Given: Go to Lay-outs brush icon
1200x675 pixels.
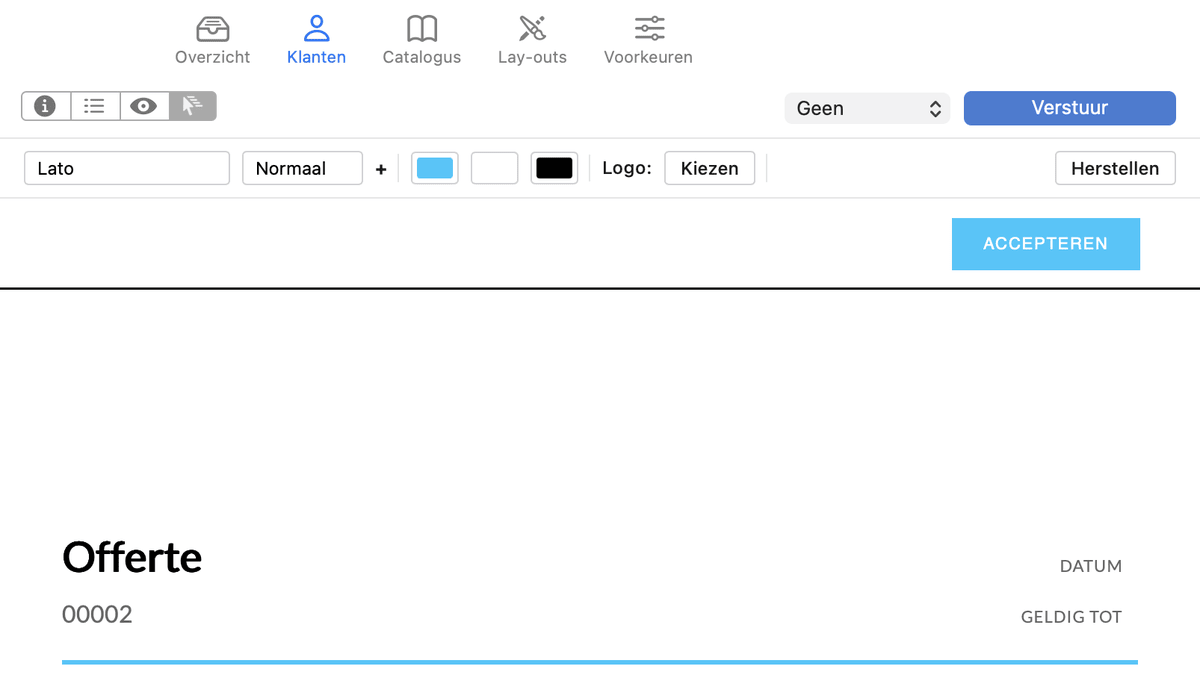Looking at the screenshot, I should 532,28.
